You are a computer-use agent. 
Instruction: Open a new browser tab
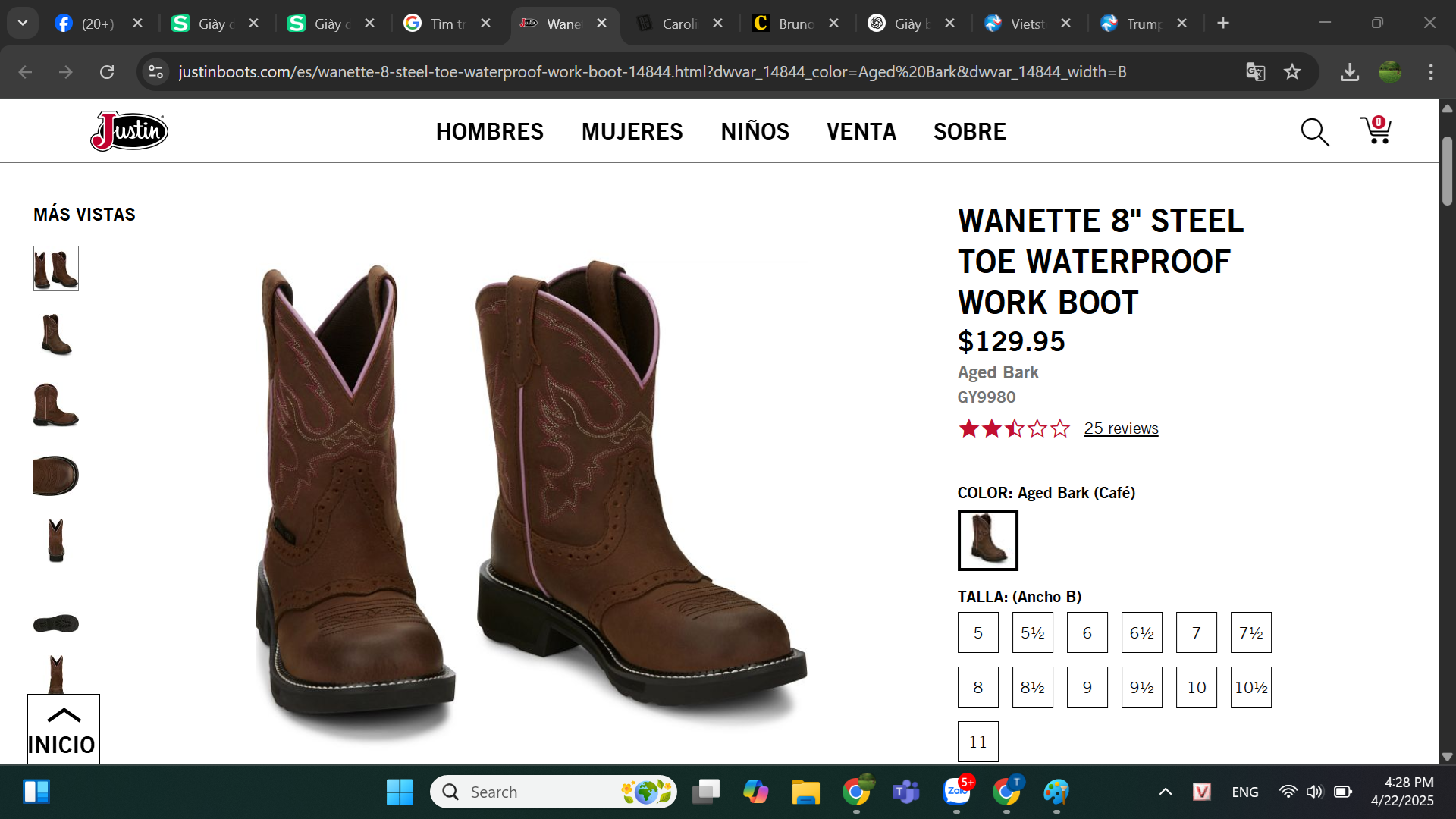coord(1222,23)
